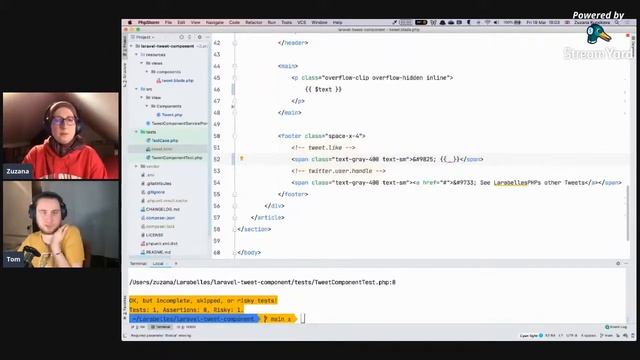Open README.md in project tree

click(x=156, y=252)
